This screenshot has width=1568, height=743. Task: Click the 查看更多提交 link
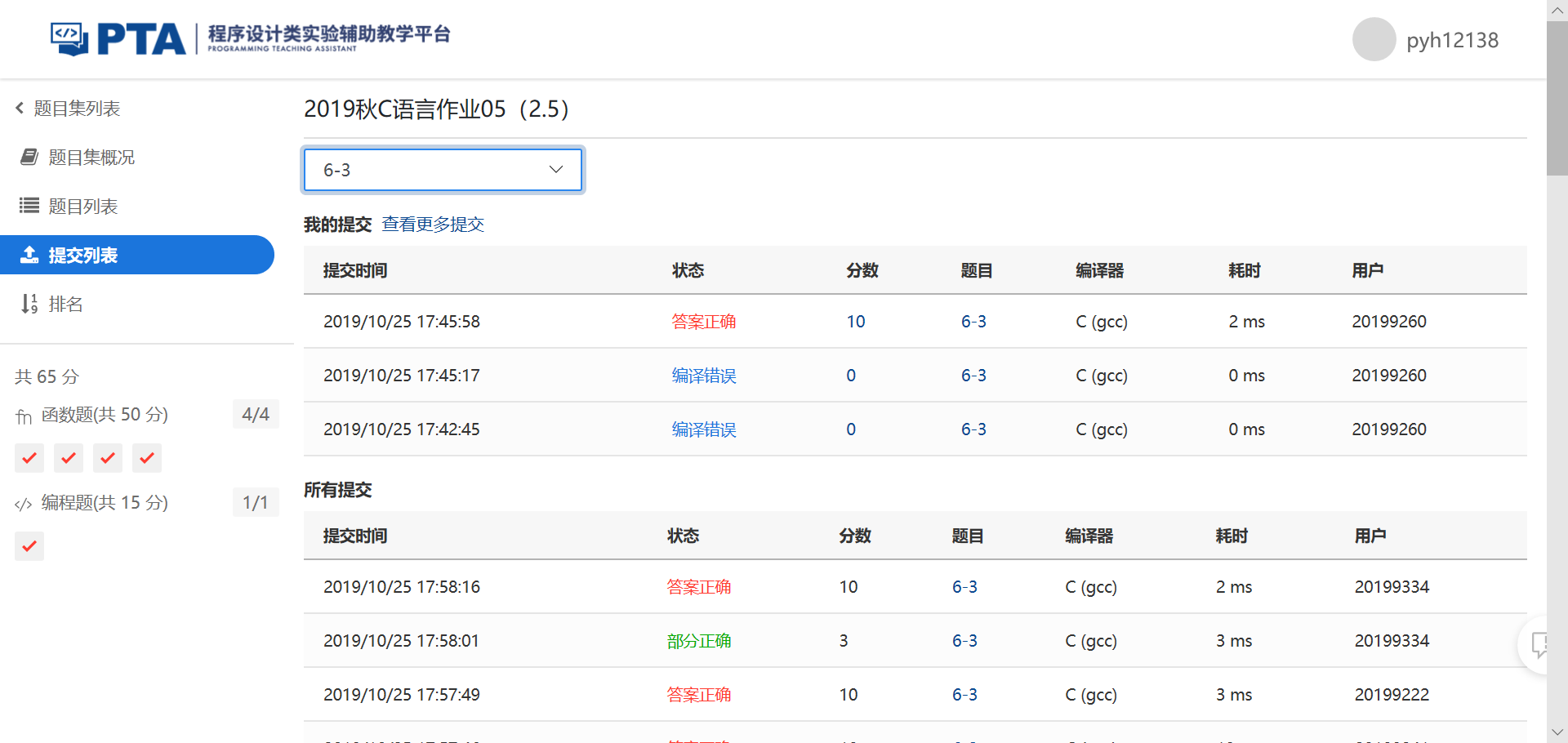(x=433, y=225)
